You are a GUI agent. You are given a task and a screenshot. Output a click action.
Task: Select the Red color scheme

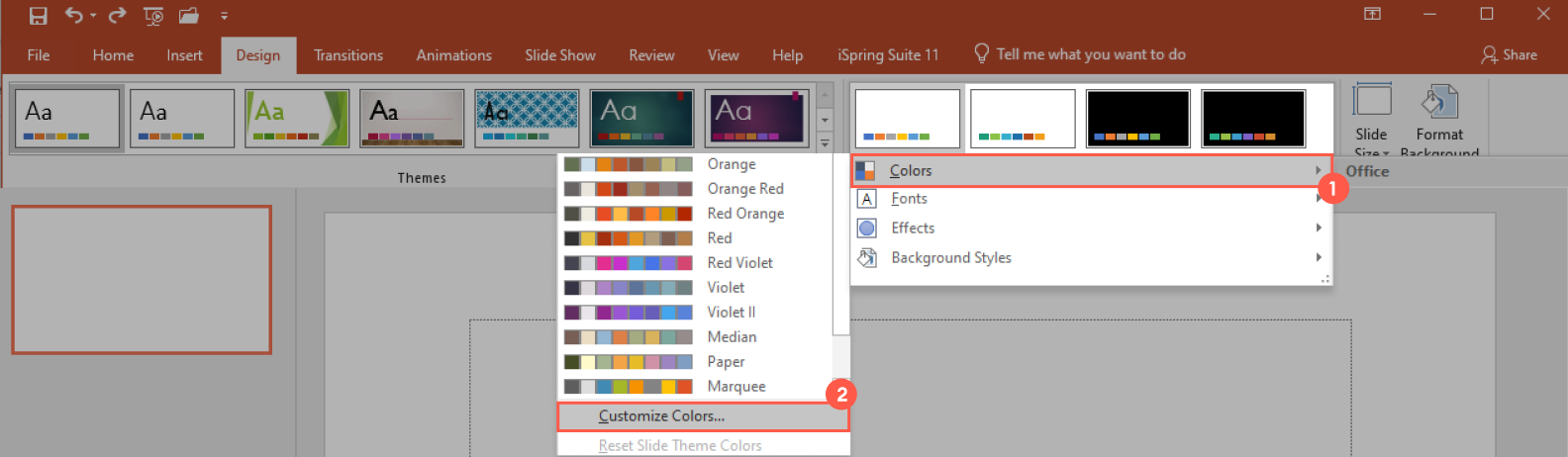(696, 238)
